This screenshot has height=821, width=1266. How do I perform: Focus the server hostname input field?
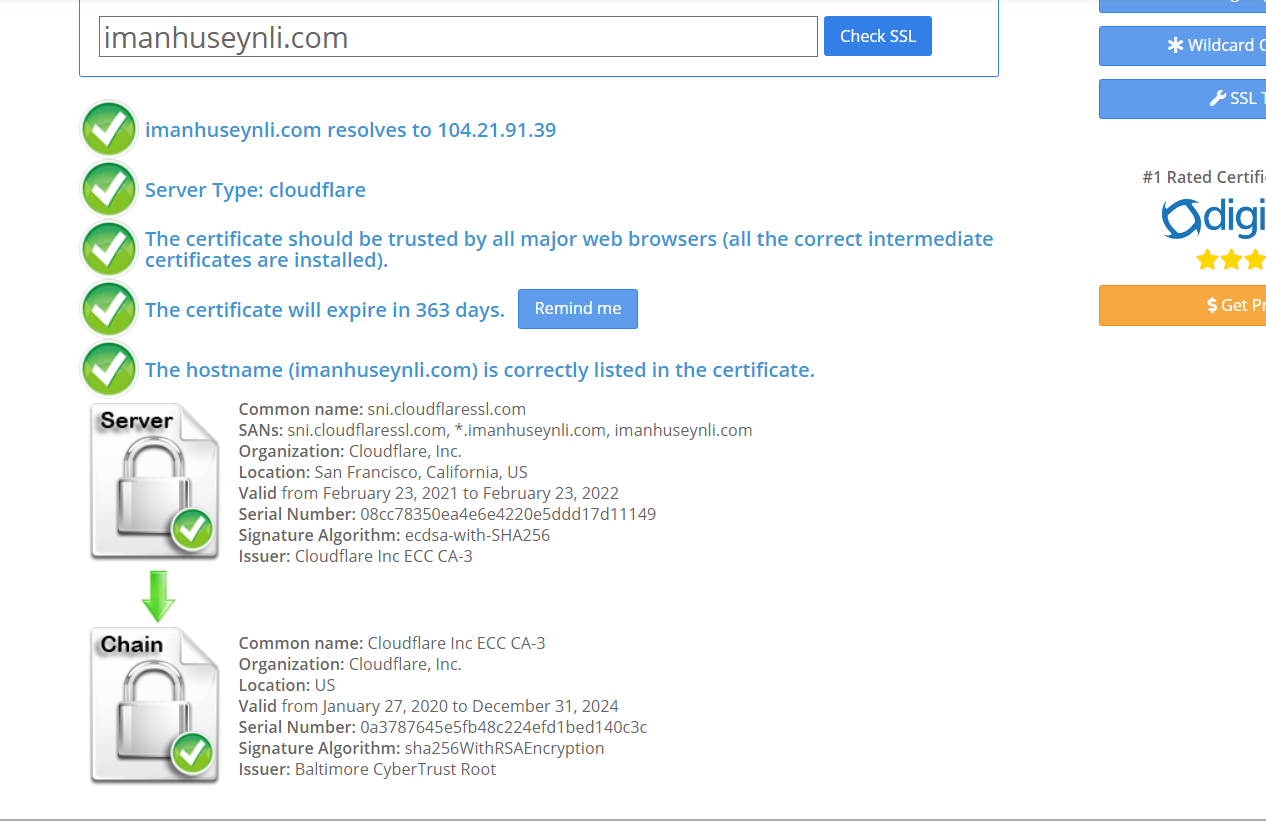(458, 37)
